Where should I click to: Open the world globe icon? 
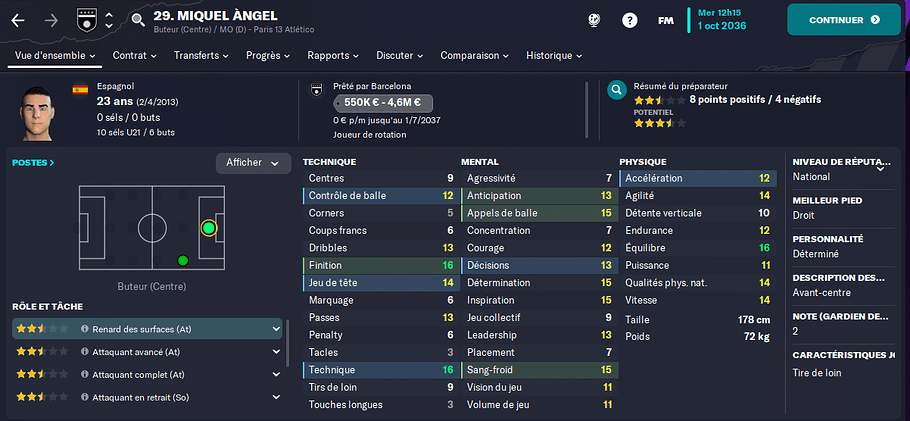coord(594,20)
